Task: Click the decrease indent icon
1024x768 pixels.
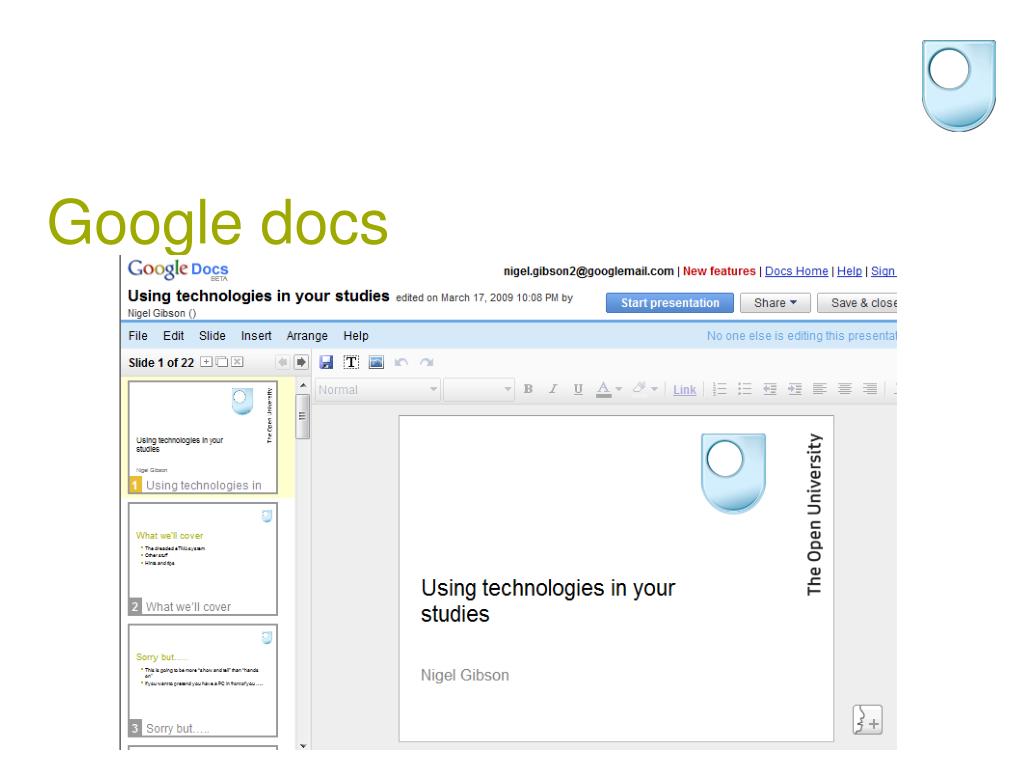Action: coord(770,389)
